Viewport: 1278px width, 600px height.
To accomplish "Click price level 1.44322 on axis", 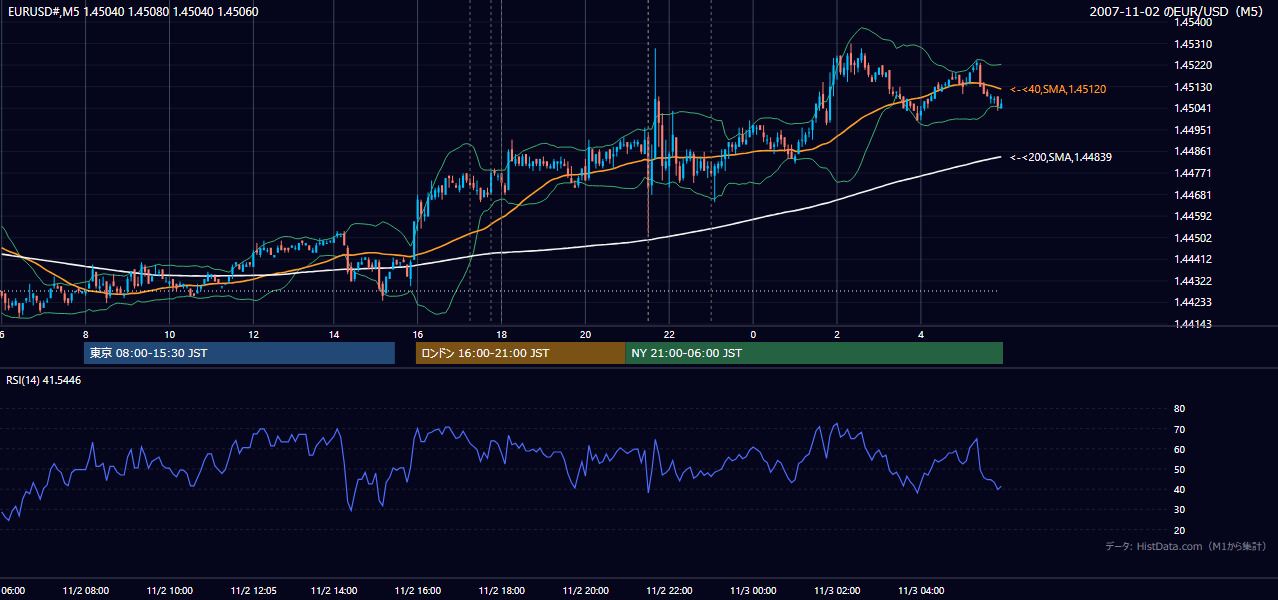I will click(1193, 281).
